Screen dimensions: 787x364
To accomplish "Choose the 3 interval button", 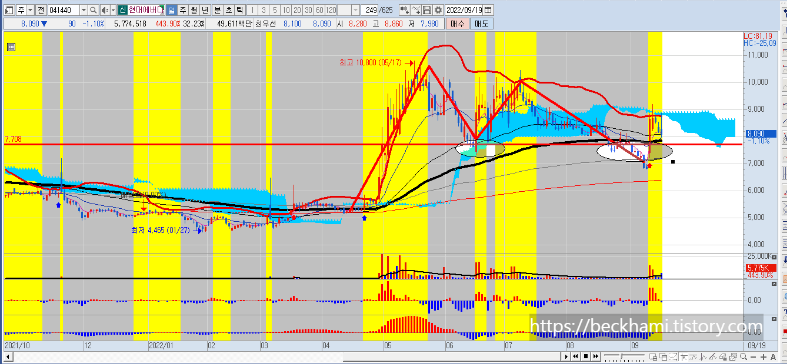I will coord(264,10).
